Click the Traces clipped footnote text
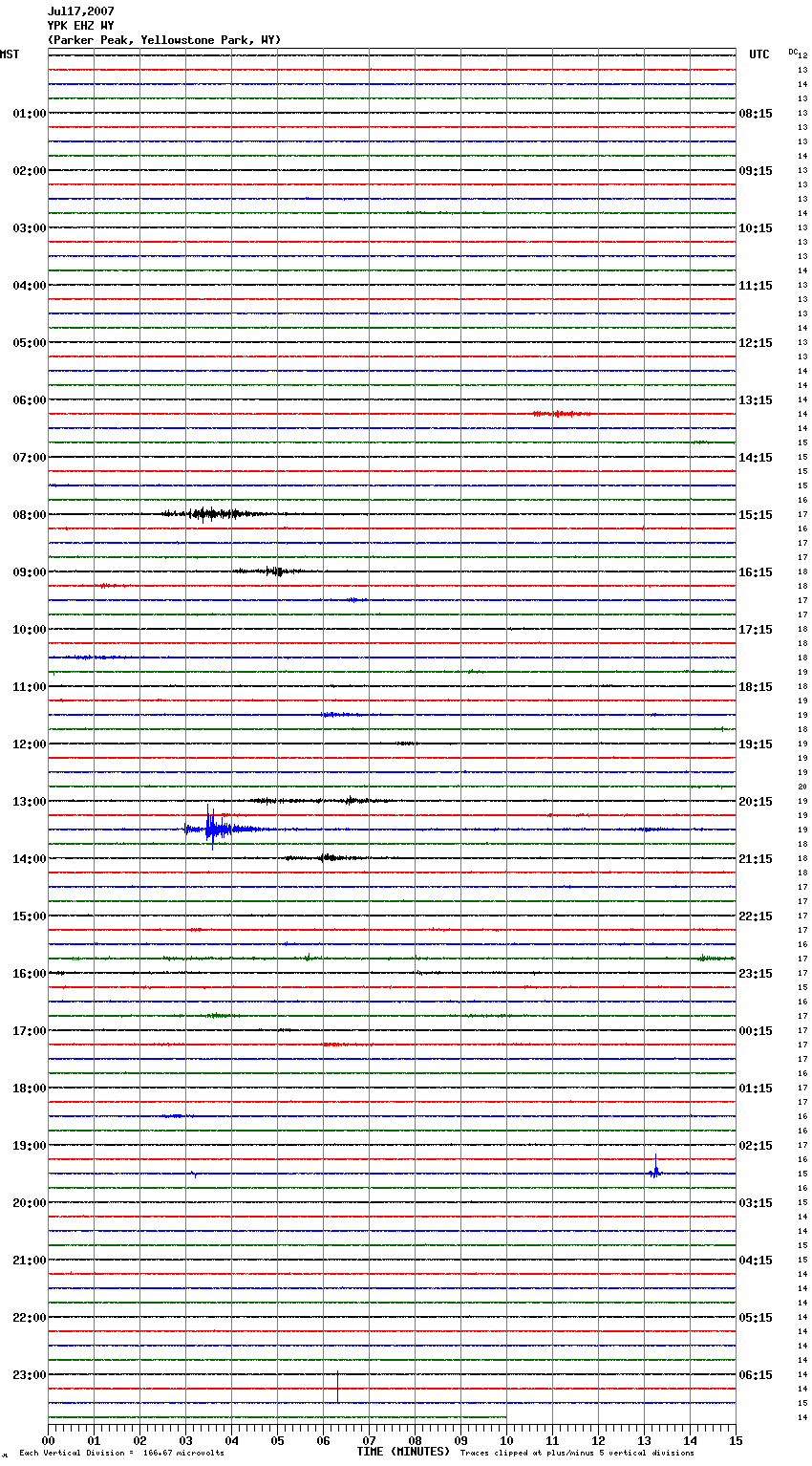Image resolution: width=812 pixels, height=1466 pixels. point(577,1453)
